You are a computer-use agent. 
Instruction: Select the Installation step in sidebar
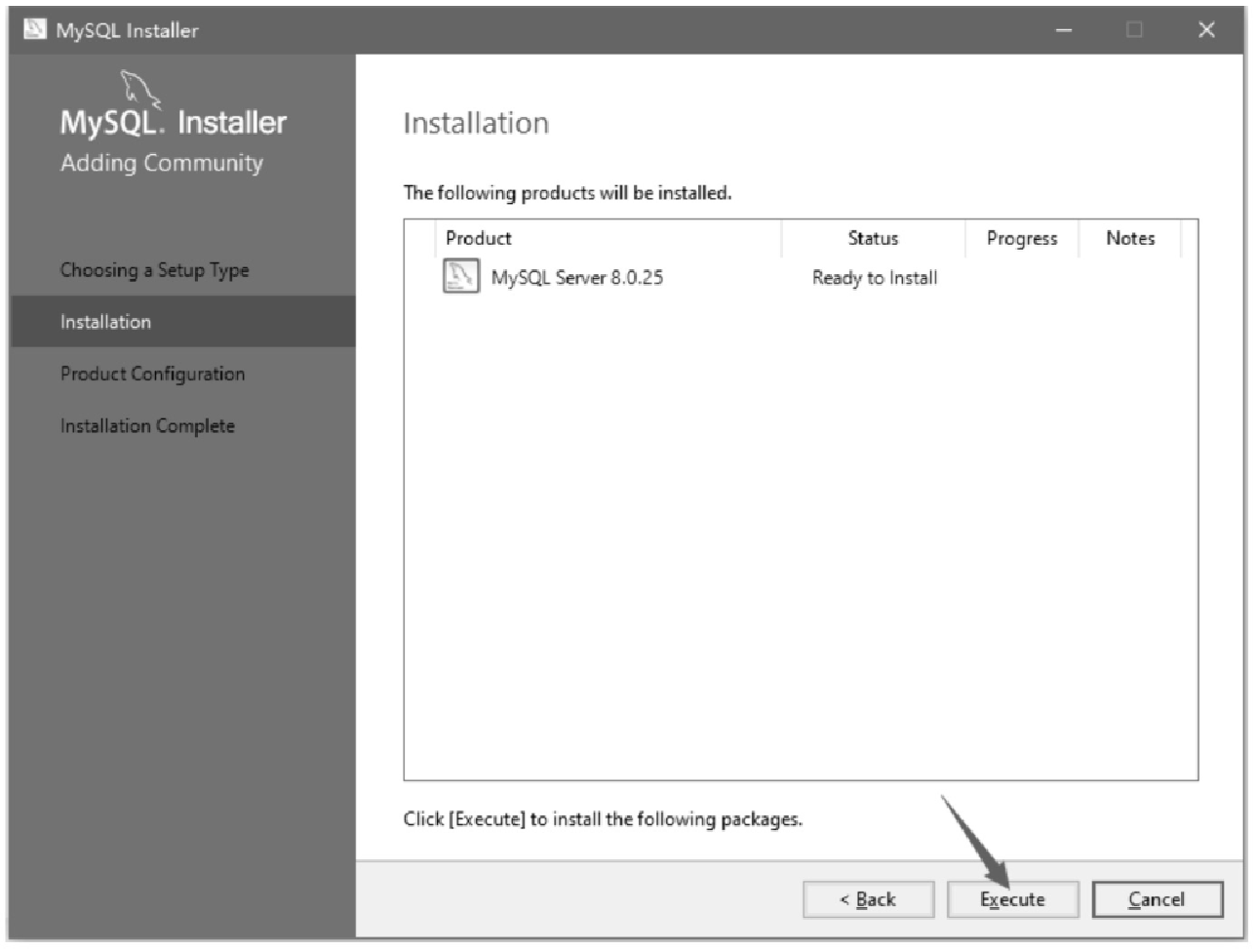coord(182,322)
